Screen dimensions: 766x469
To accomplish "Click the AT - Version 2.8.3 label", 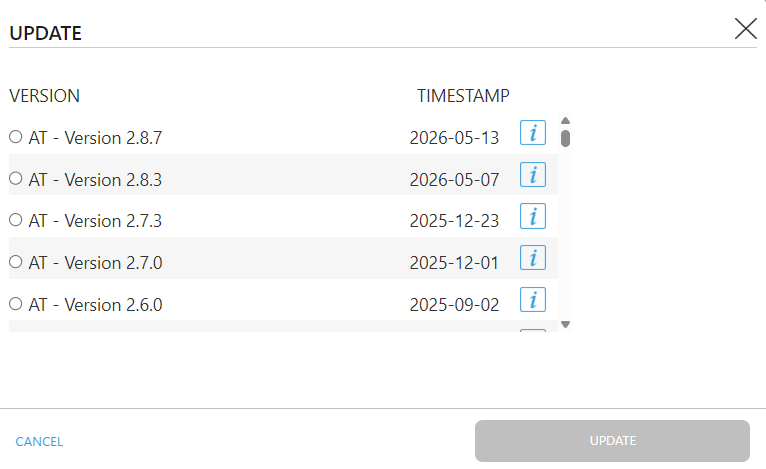I will (x=95, y=180).
